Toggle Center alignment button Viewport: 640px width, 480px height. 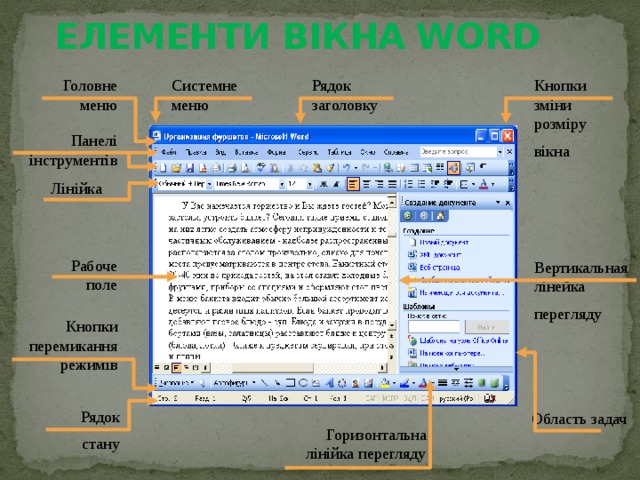click(366, 184)
